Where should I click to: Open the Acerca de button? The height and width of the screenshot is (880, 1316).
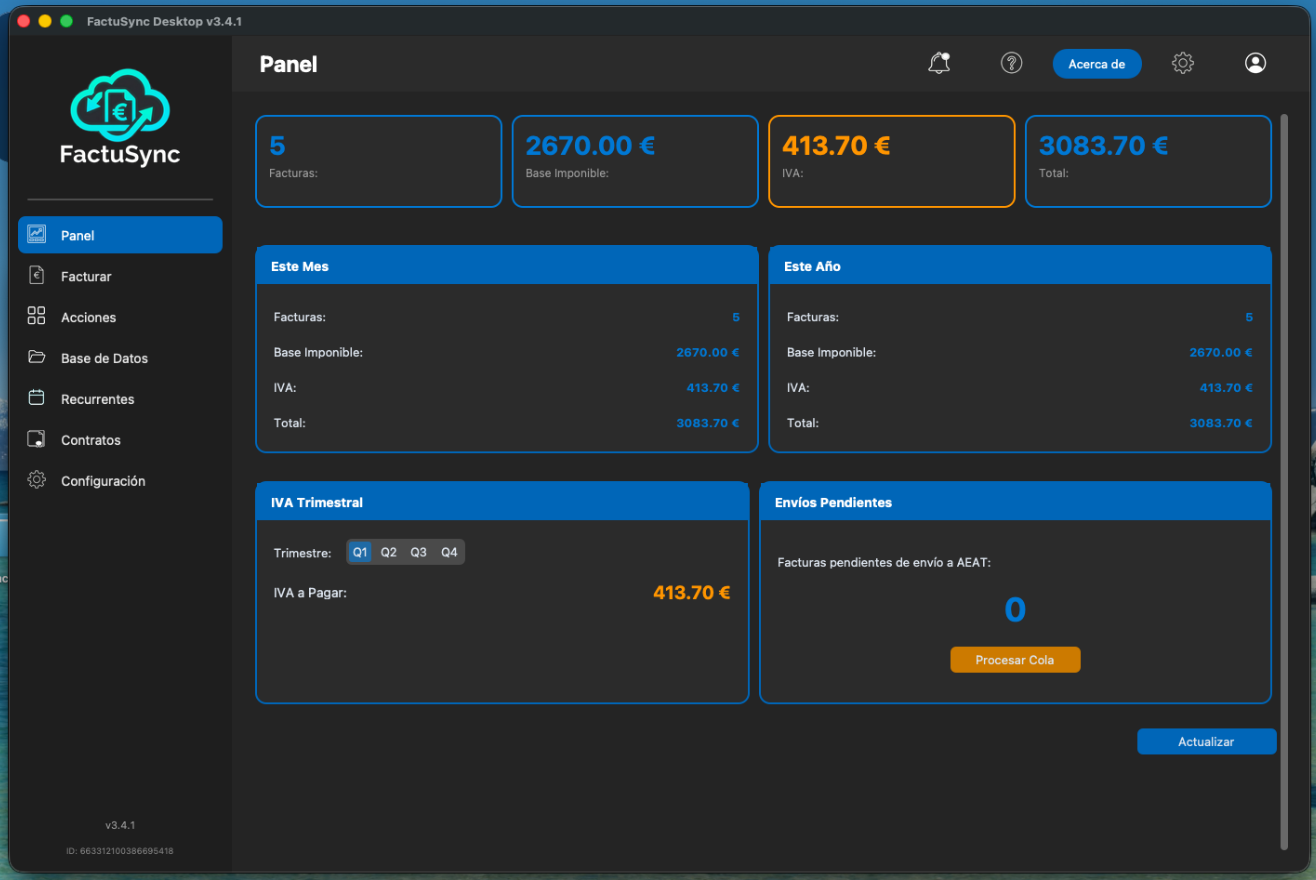pyautogui.click(x=1096, y=64)
